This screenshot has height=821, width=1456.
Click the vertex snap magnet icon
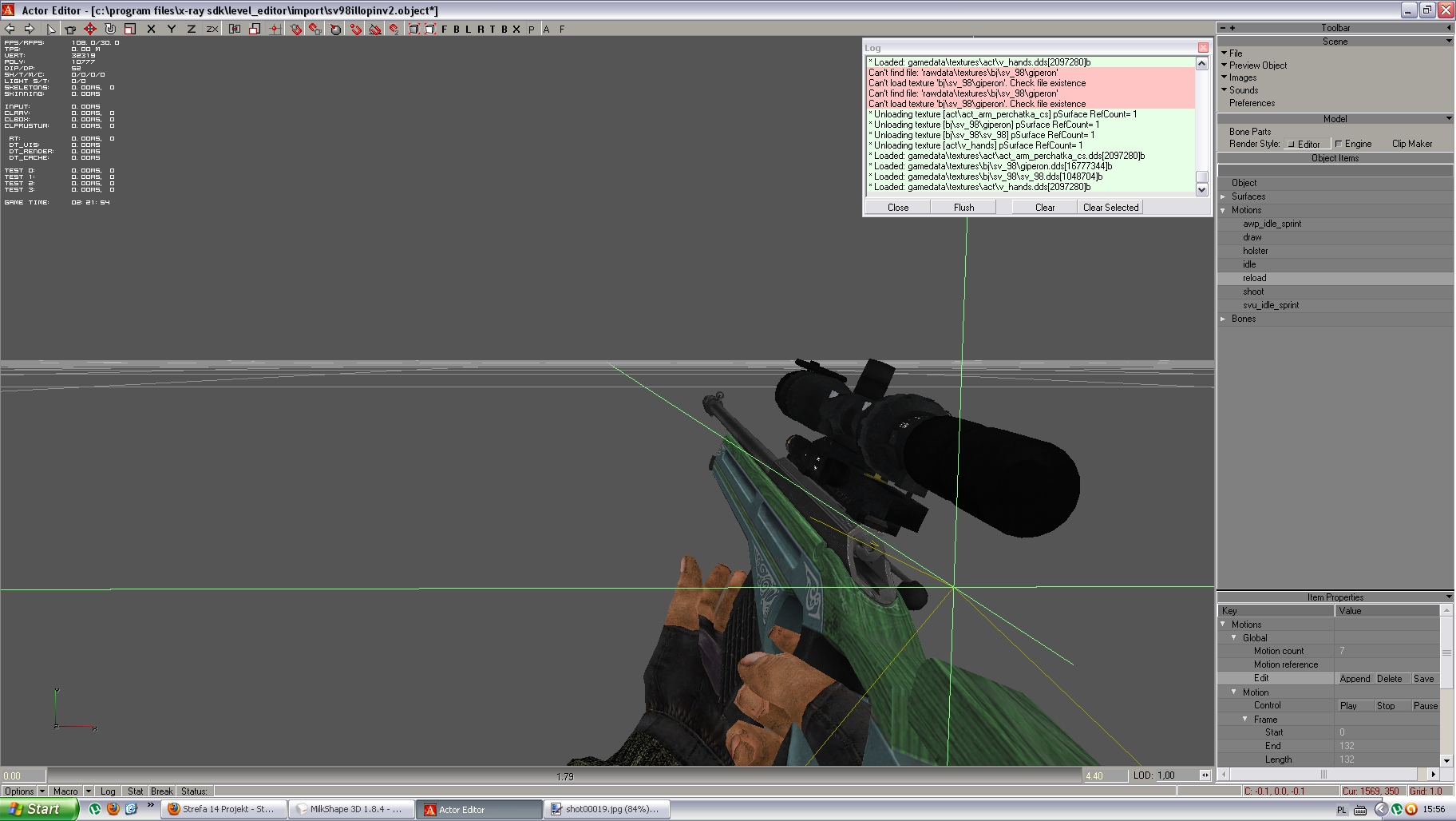356,29
